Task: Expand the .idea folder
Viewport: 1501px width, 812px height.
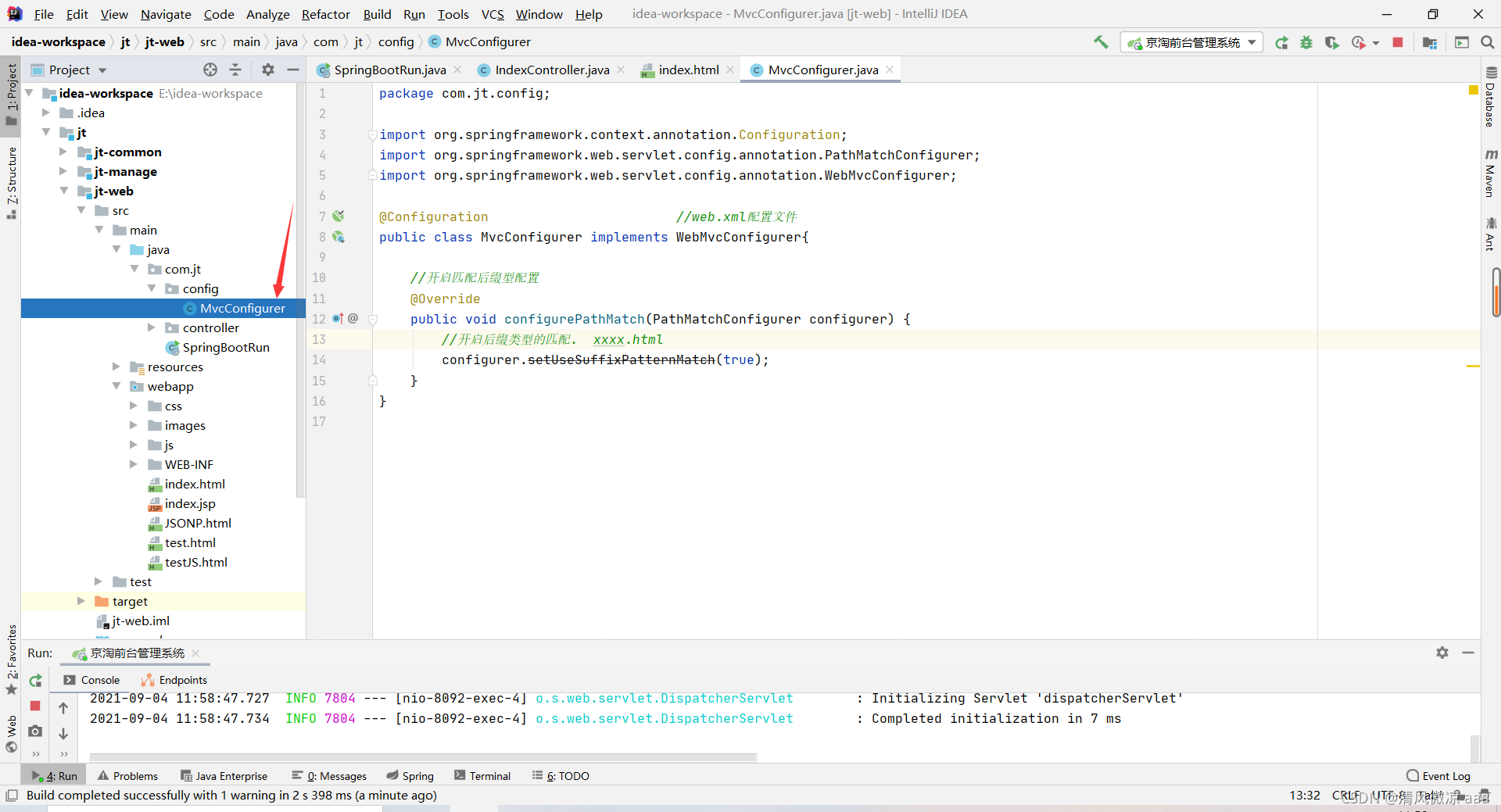Action: 46,113
